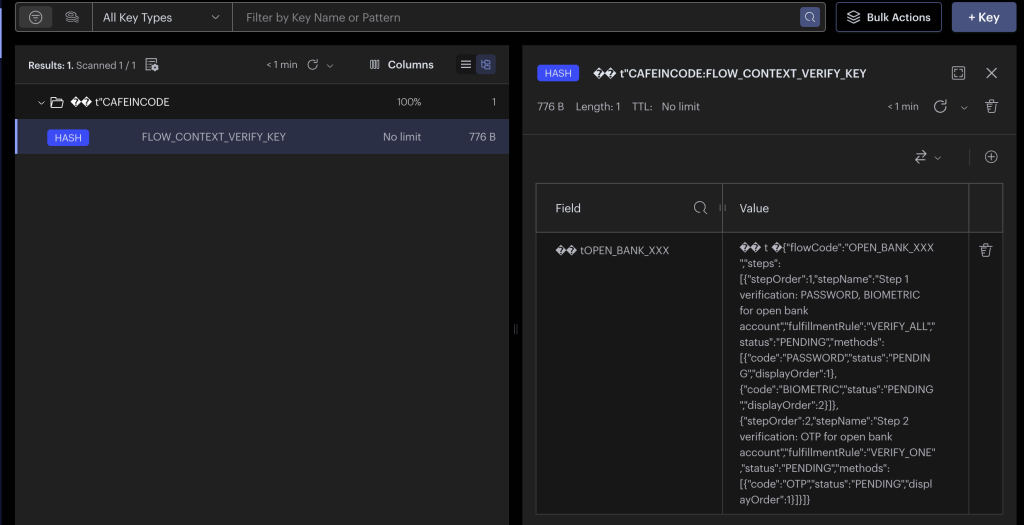
Task: Click the 776 B size in key row
Action: tap(482, 136)
